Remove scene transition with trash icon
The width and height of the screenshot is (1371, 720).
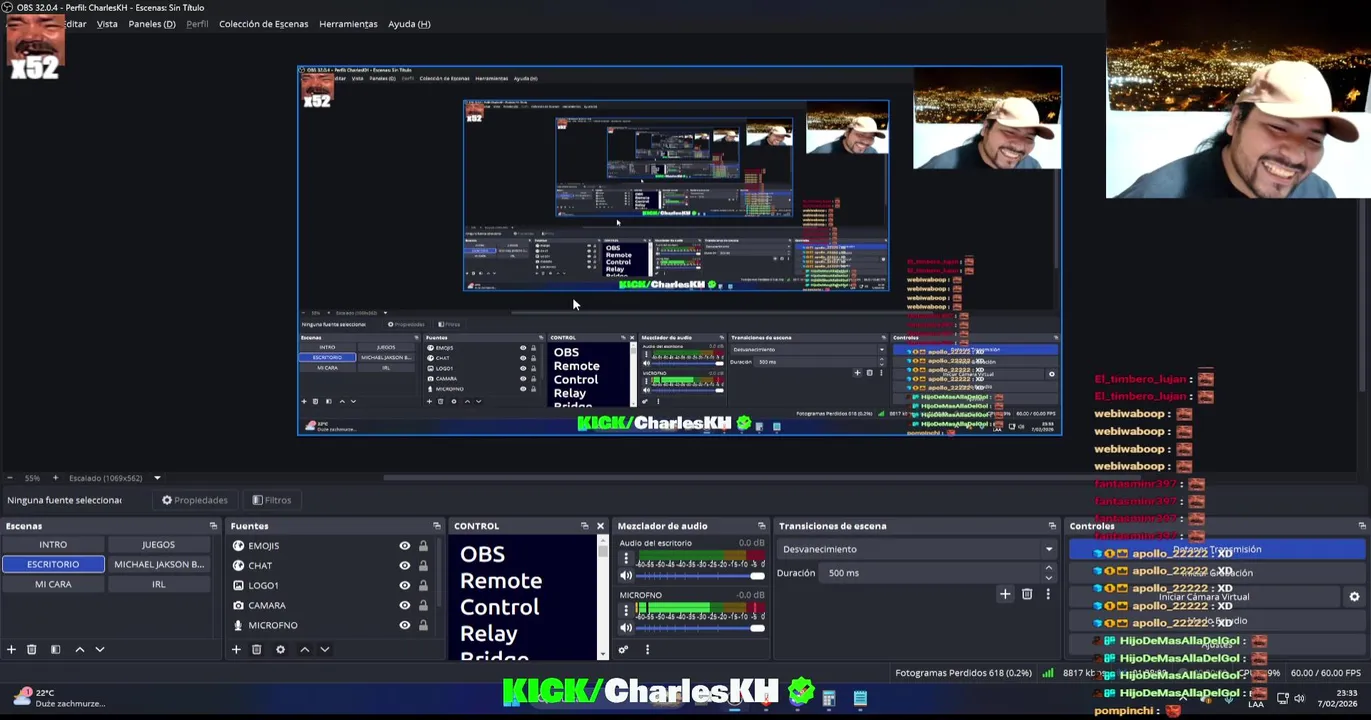tap(1027, 595)
